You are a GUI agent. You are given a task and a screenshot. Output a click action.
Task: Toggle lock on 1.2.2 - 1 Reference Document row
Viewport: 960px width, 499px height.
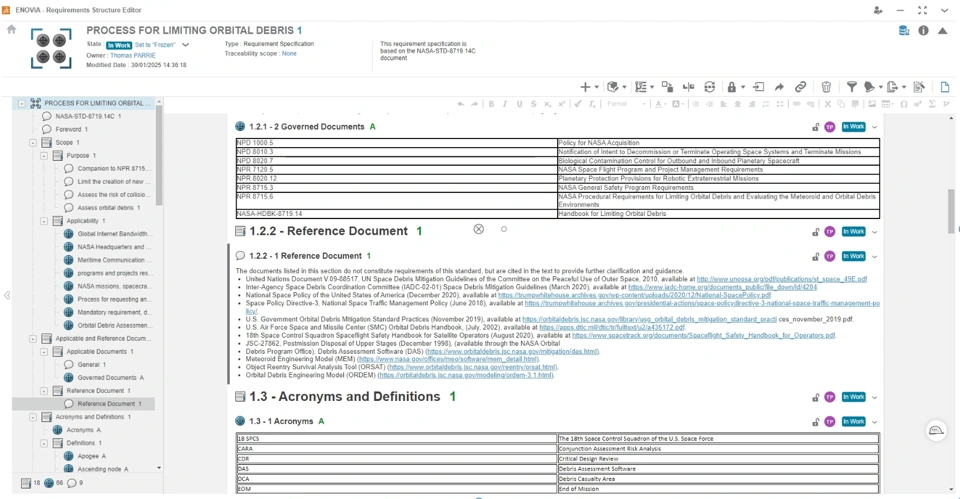tap(816, 257)
